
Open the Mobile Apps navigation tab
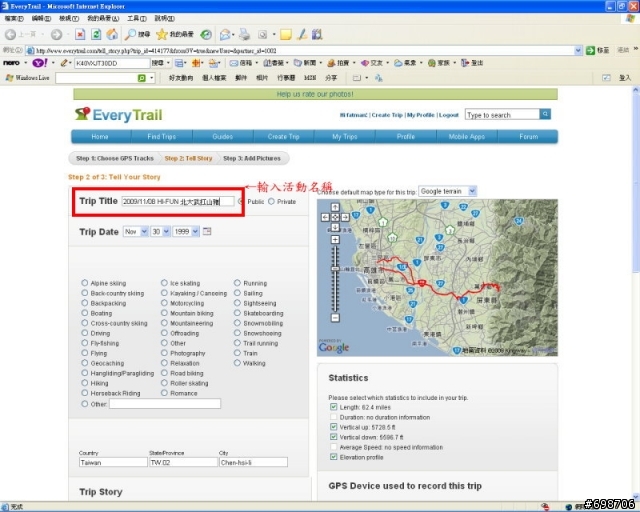pos(467,137)
